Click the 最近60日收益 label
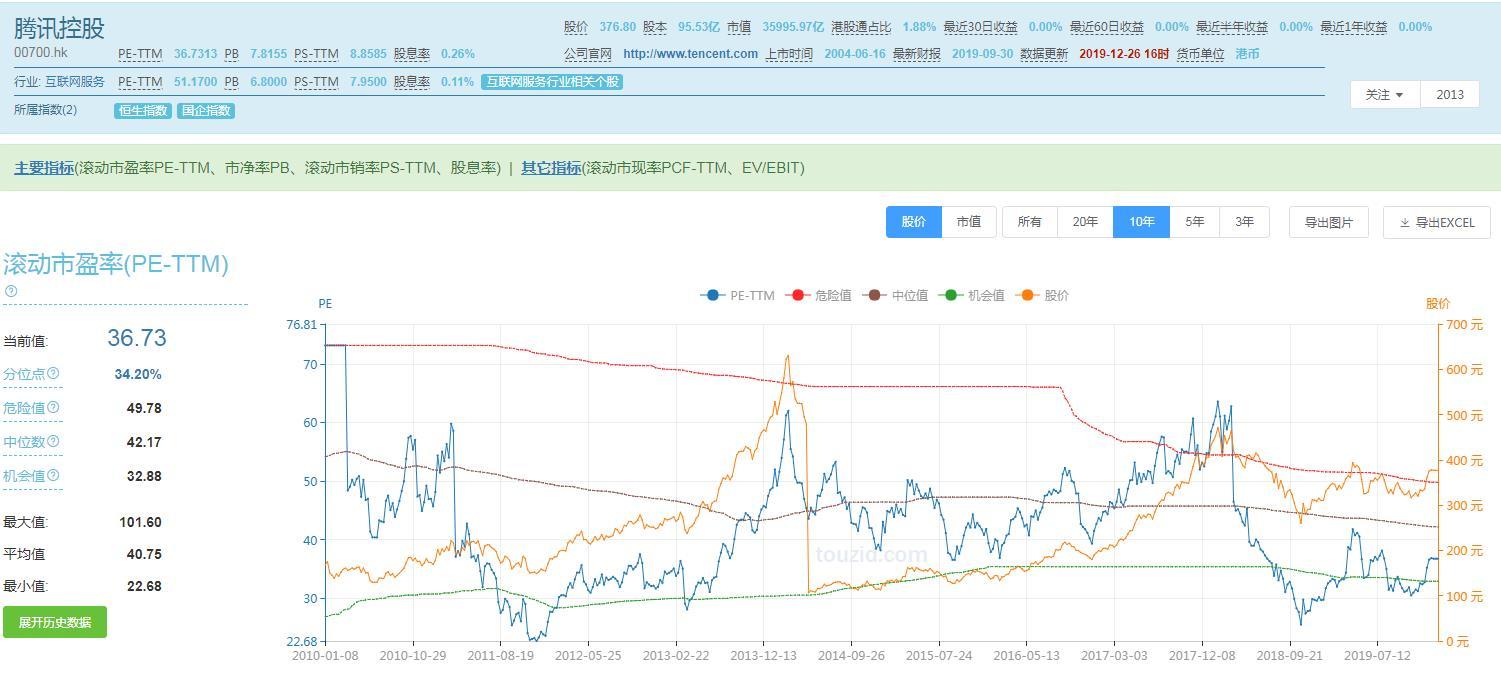The height and width of the screenshot is (674, 1501). tap(1107, 27)
